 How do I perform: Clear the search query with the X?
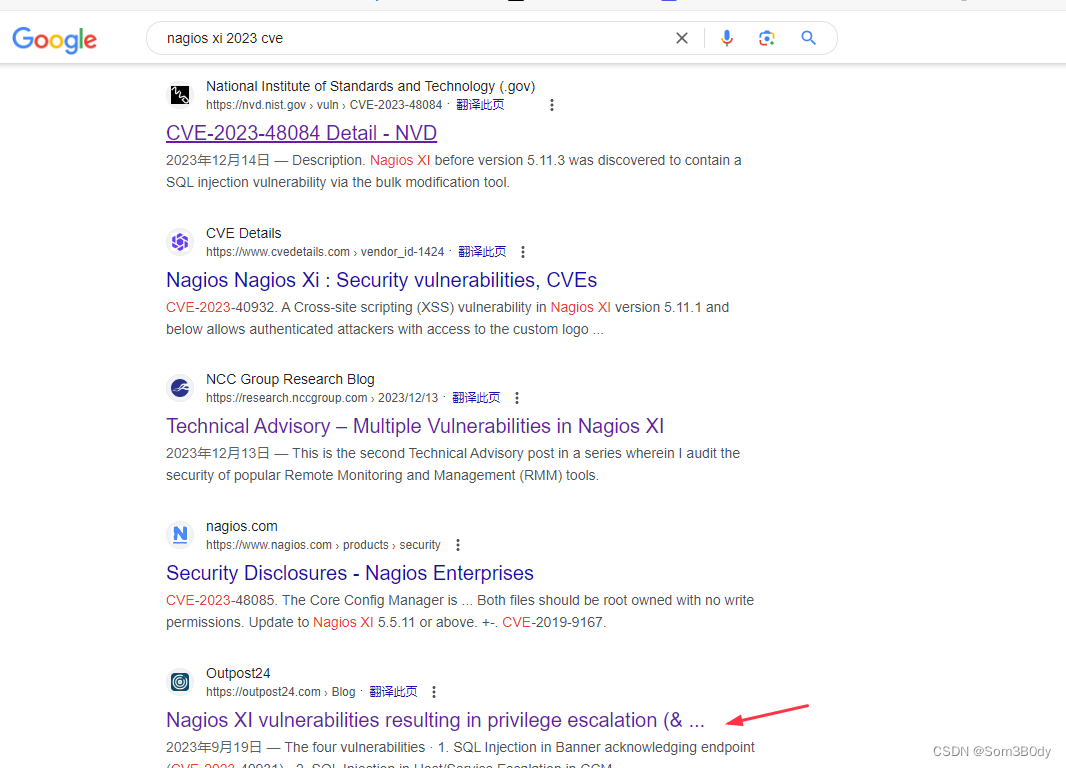pyautogui.click(x=681, y=38)
